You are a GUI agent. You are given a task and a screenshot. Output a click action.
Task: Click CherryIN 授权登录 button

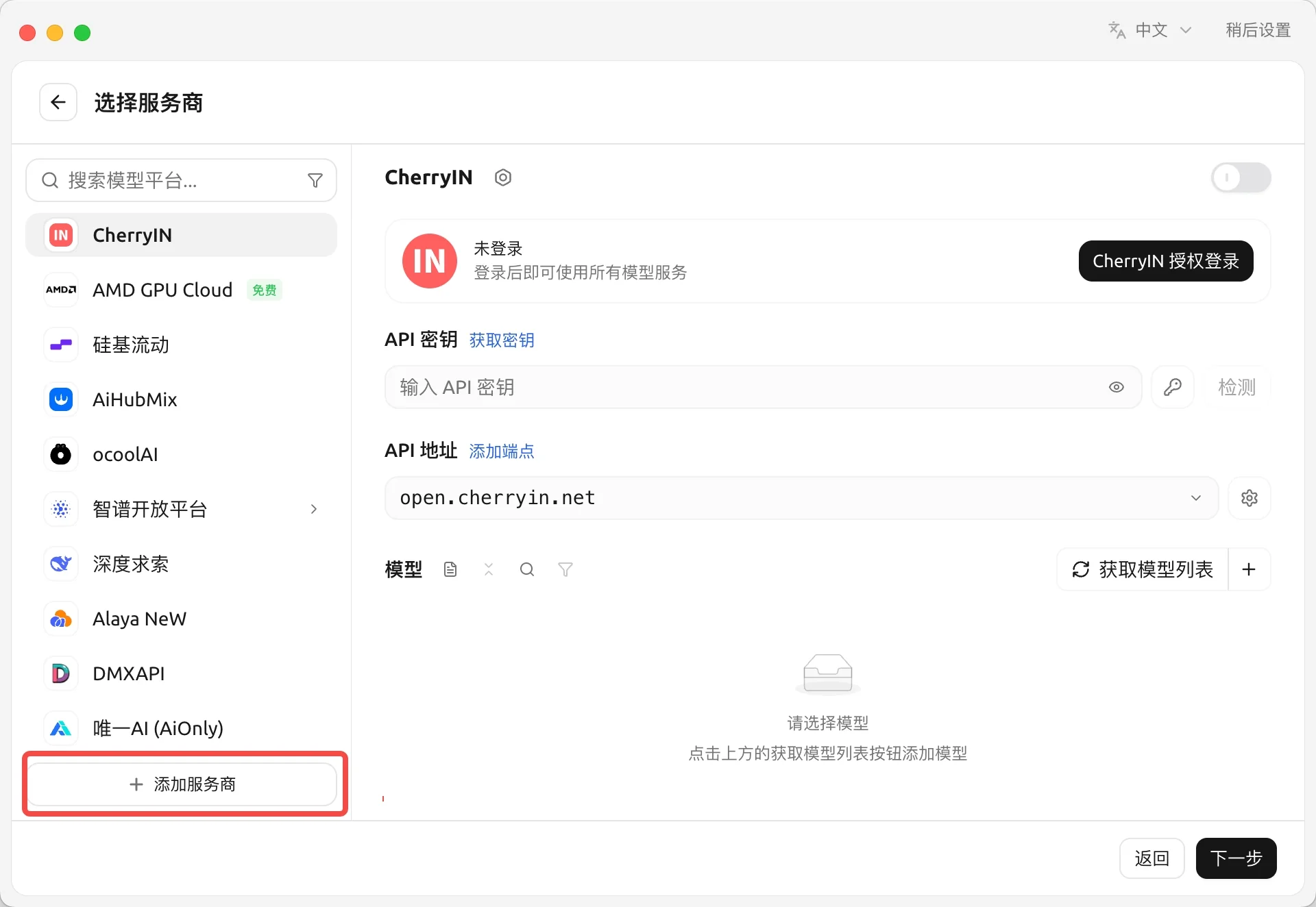point(1166,261)
